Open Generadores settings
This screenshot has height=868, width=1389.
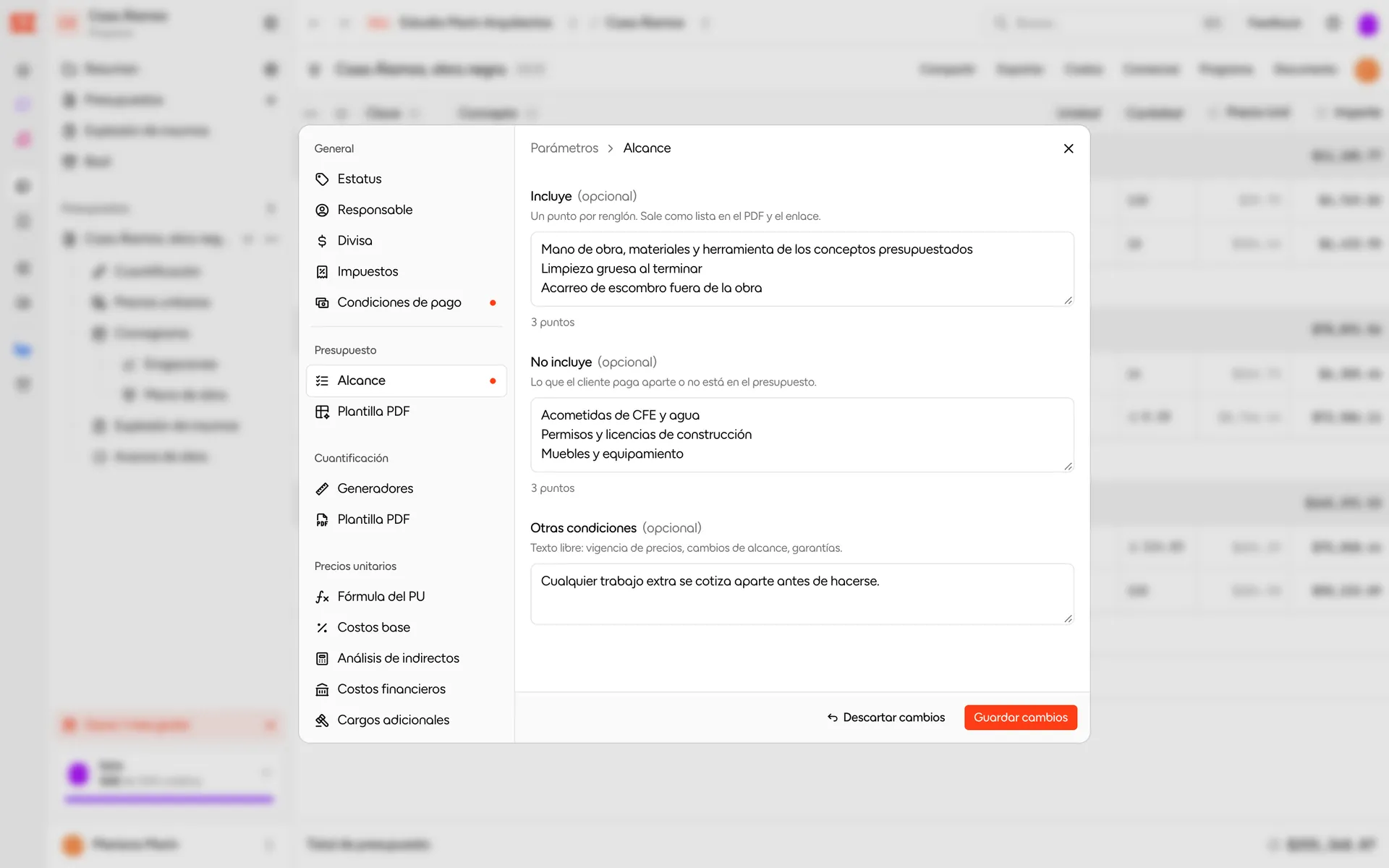[x=406, y=488]
